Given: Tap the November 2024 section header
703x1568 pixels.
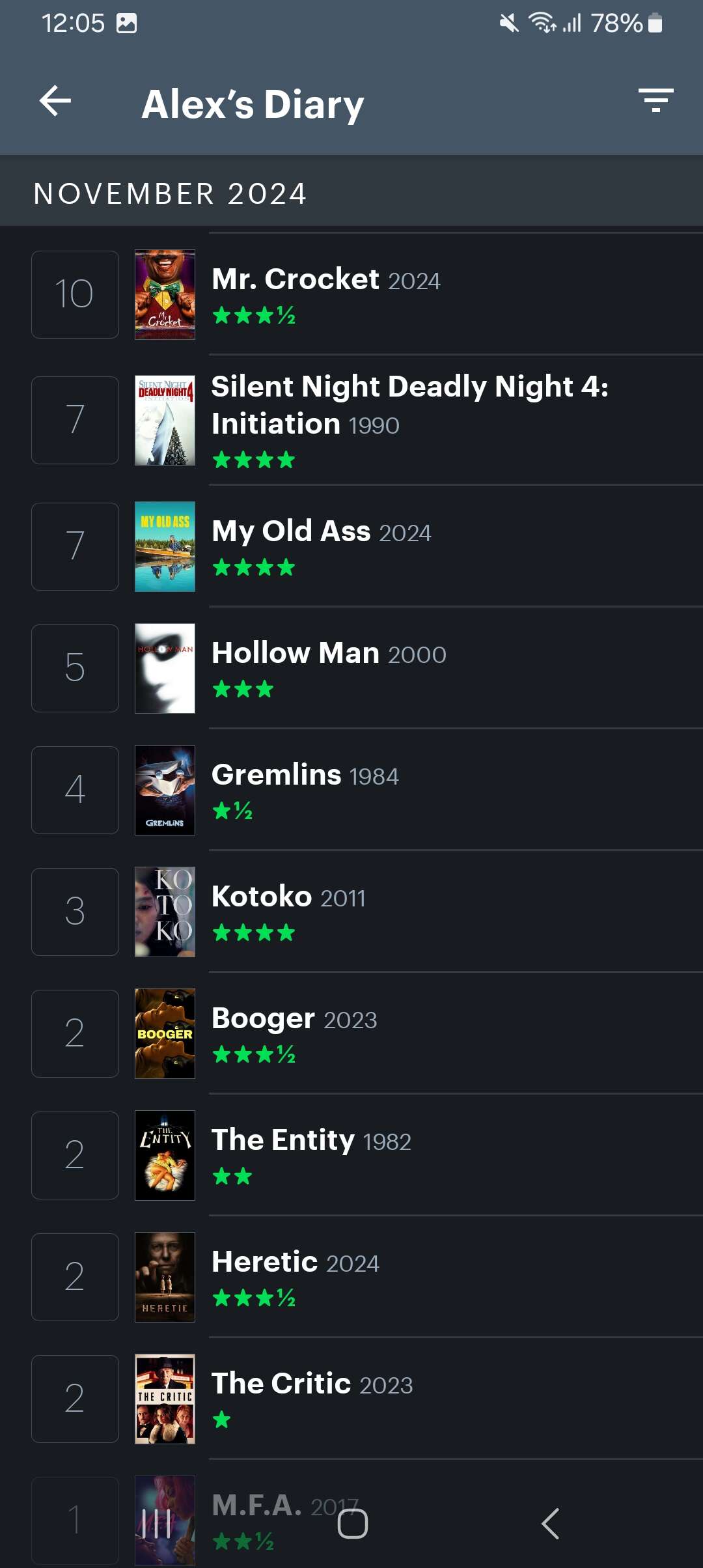Looking at the screenshot, I should (x=351, y=193).
